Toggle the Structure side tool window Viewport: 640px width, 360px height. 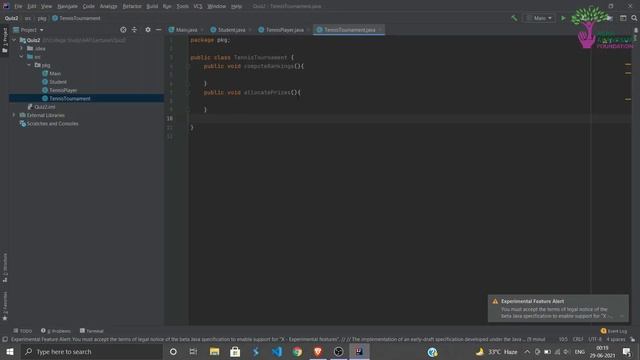5,267
